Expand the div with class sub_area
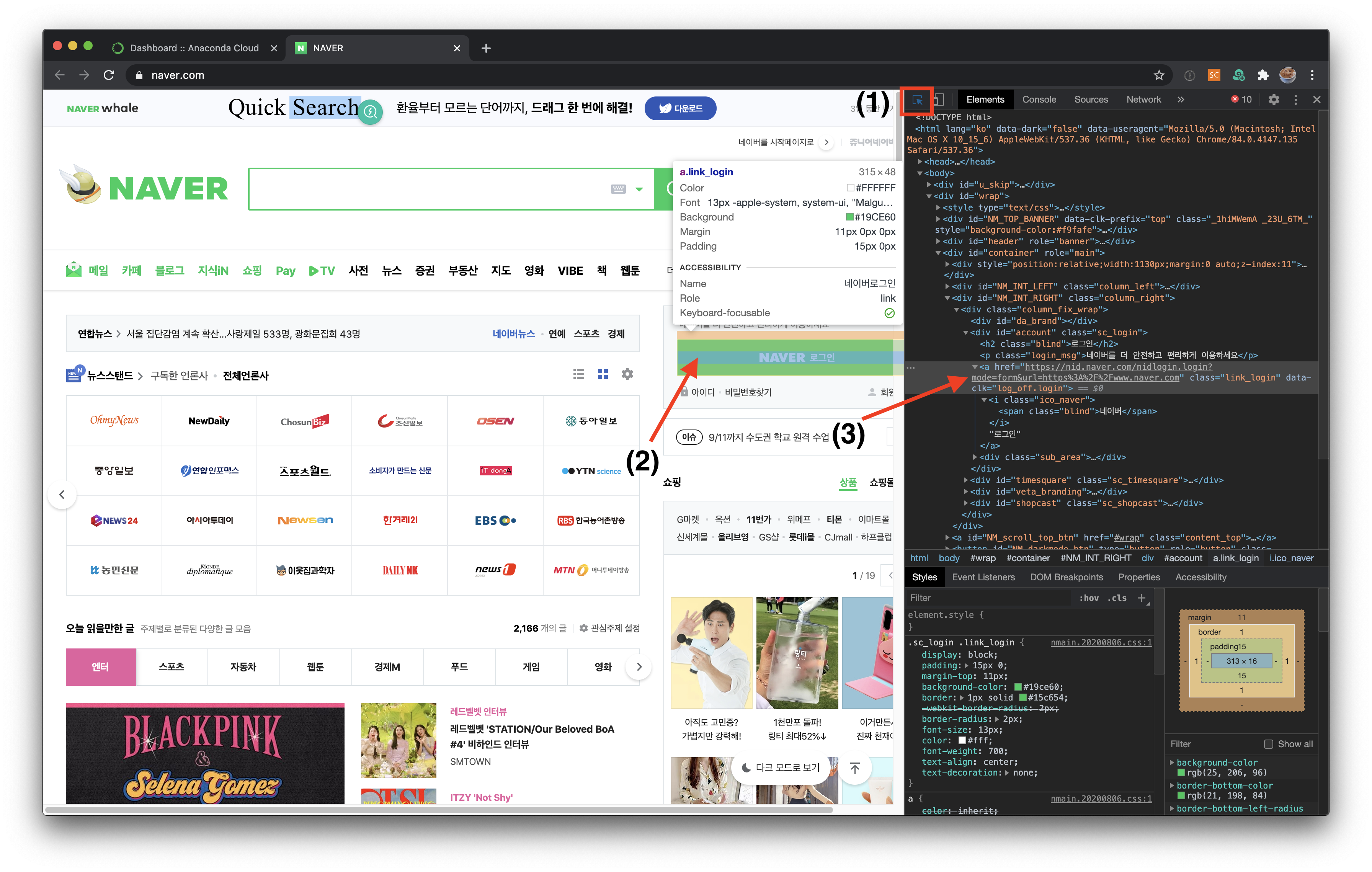Image resolution: width=1372 pixels, height=872 pixels. pos(975,457)
